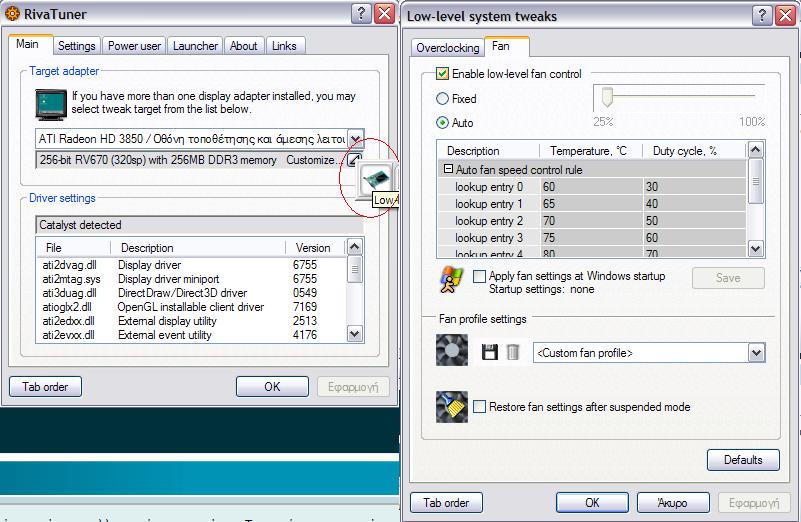
Task: Click scroll up arrow of the fan lookup table
Action: click(756, 150)
